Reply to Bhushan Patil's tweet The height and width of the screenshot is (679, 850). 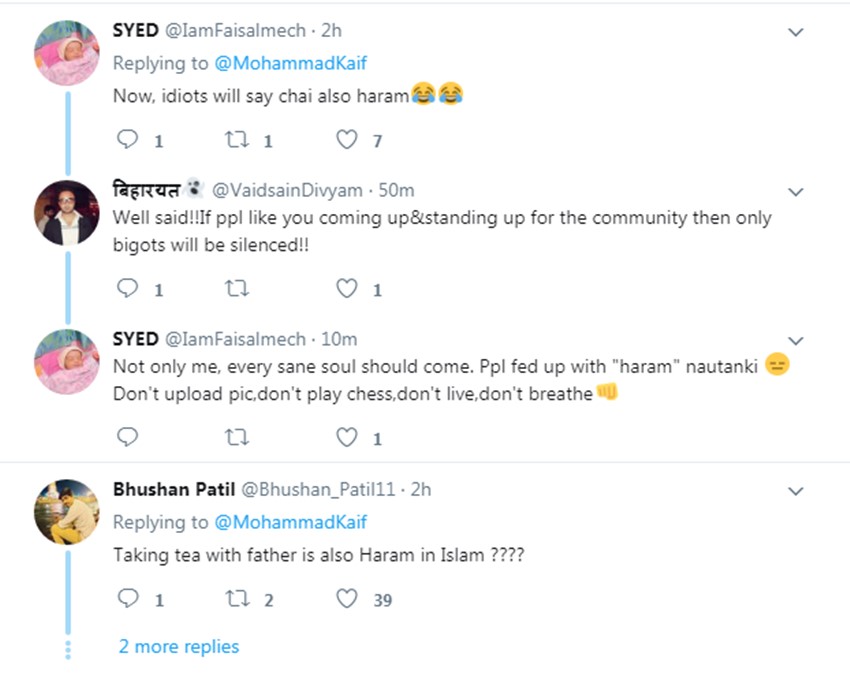click(127, 599)
